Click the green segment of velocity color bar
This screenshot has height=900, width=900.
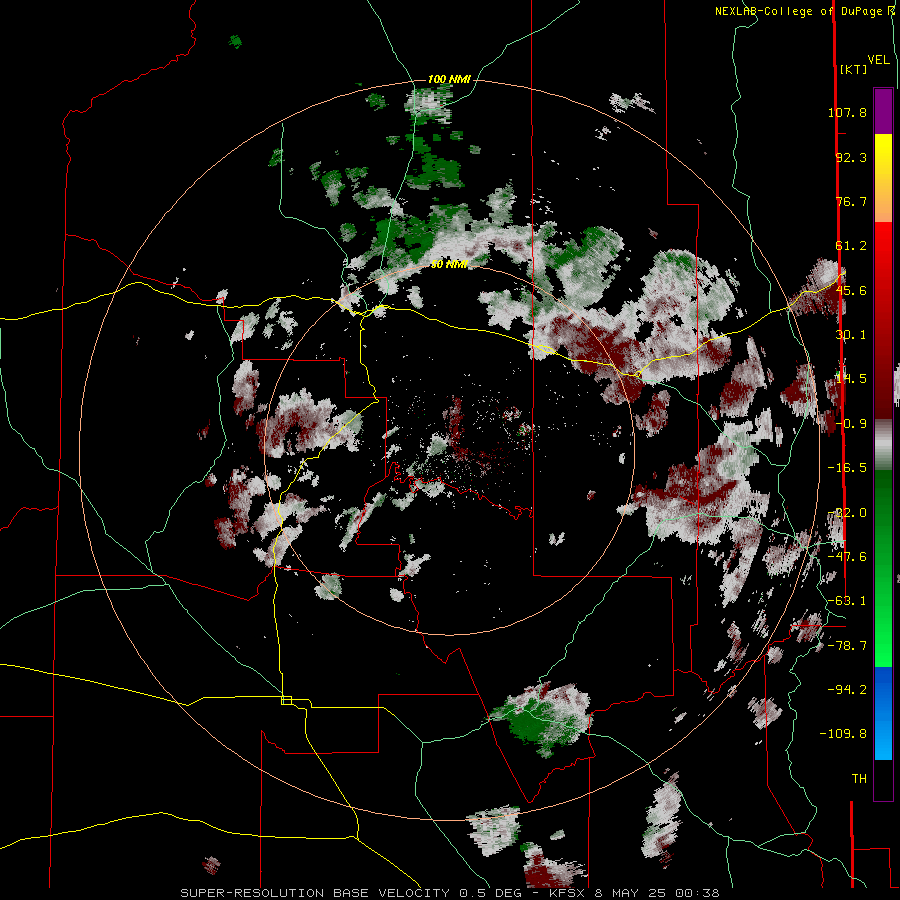pyautogui.click(x=883, y=568)
